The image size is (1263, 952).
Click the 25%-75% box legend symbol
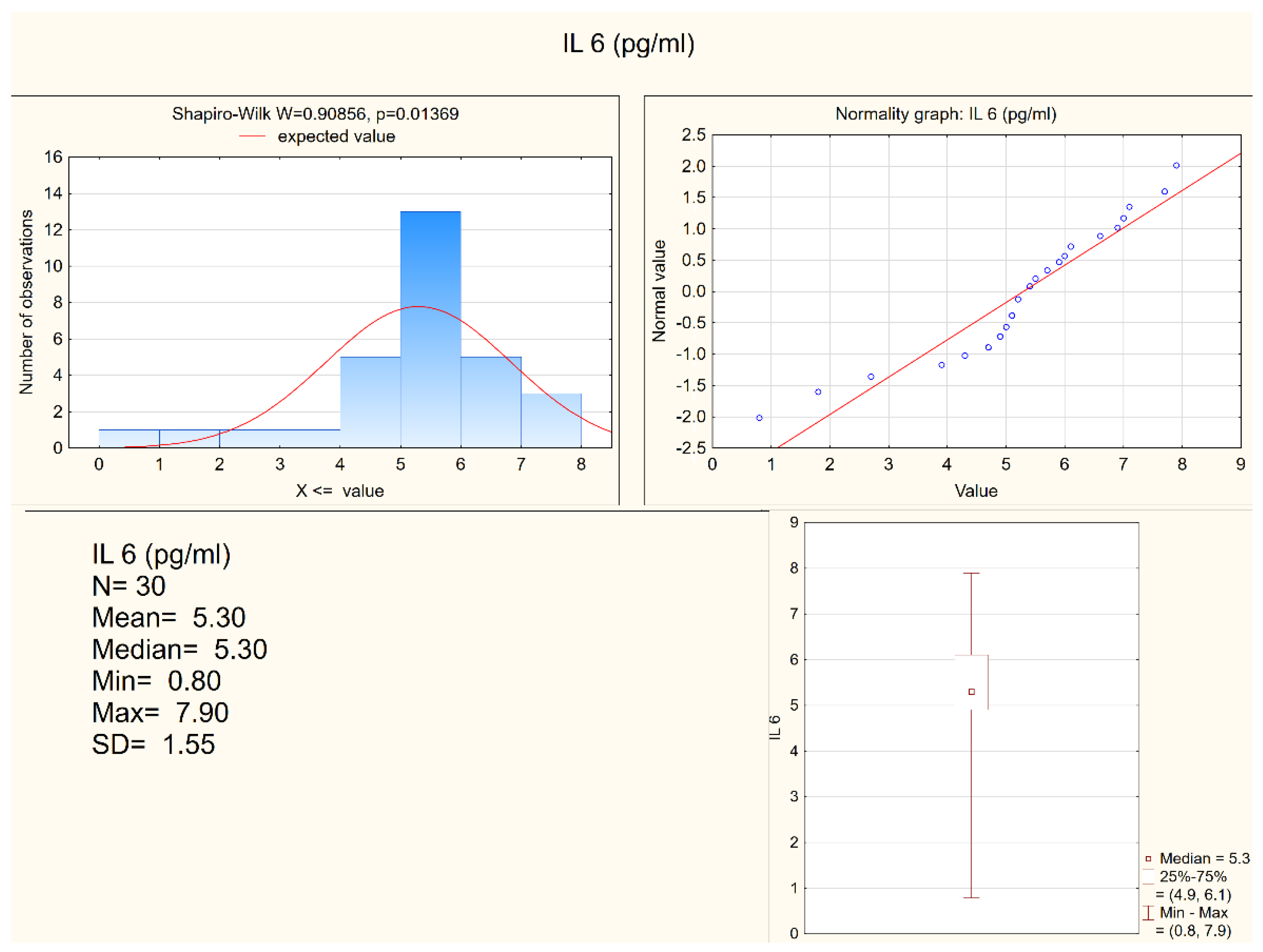point(1148,877)
